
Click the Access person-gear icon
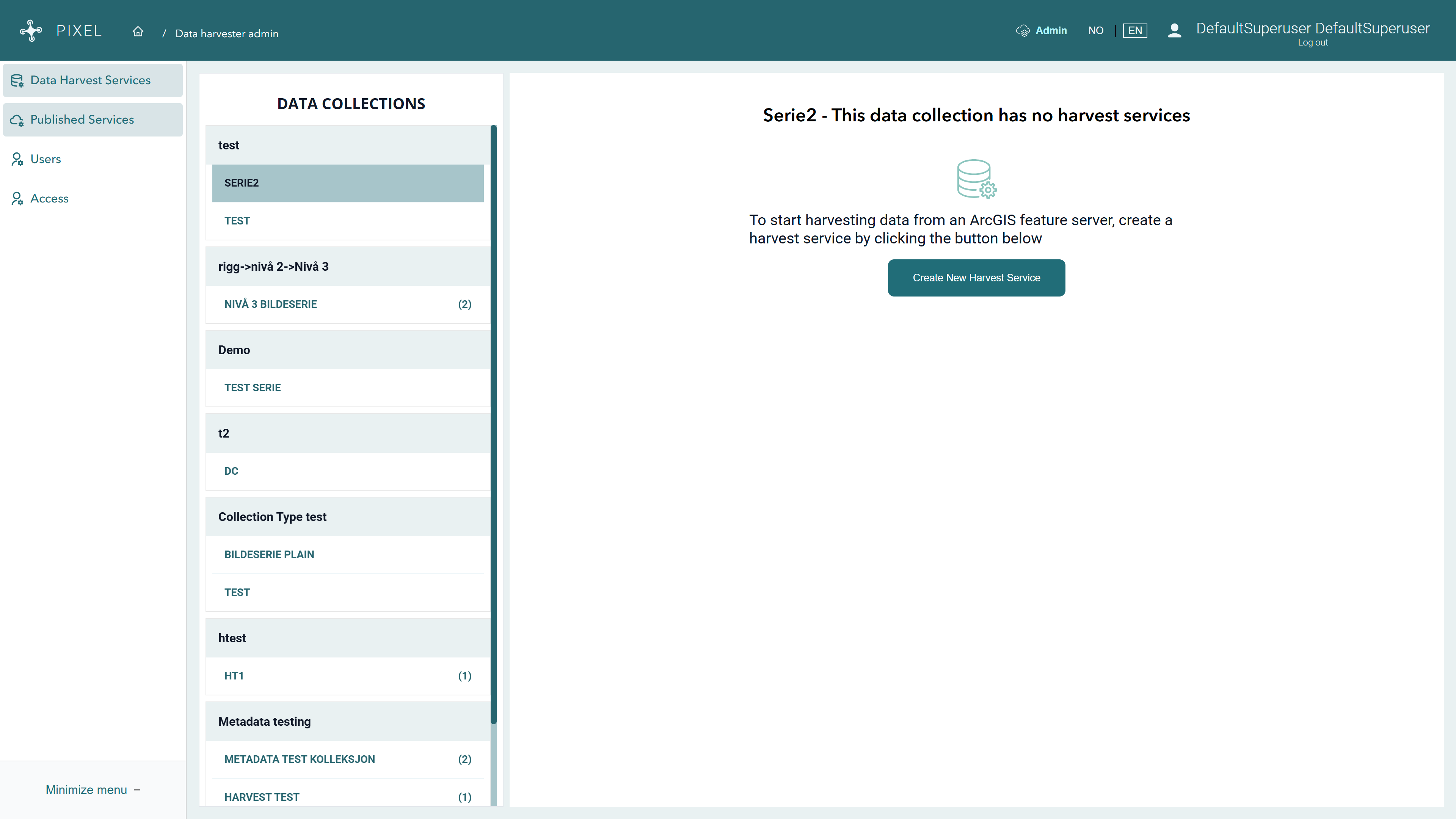coord(17,199)
